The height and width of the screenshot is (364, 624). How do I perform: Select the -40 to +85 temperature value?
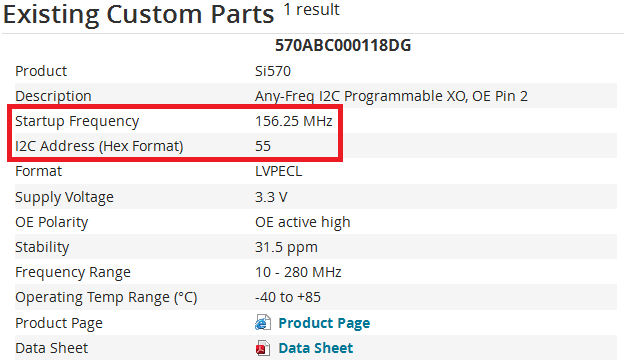(x=288, y=297)
